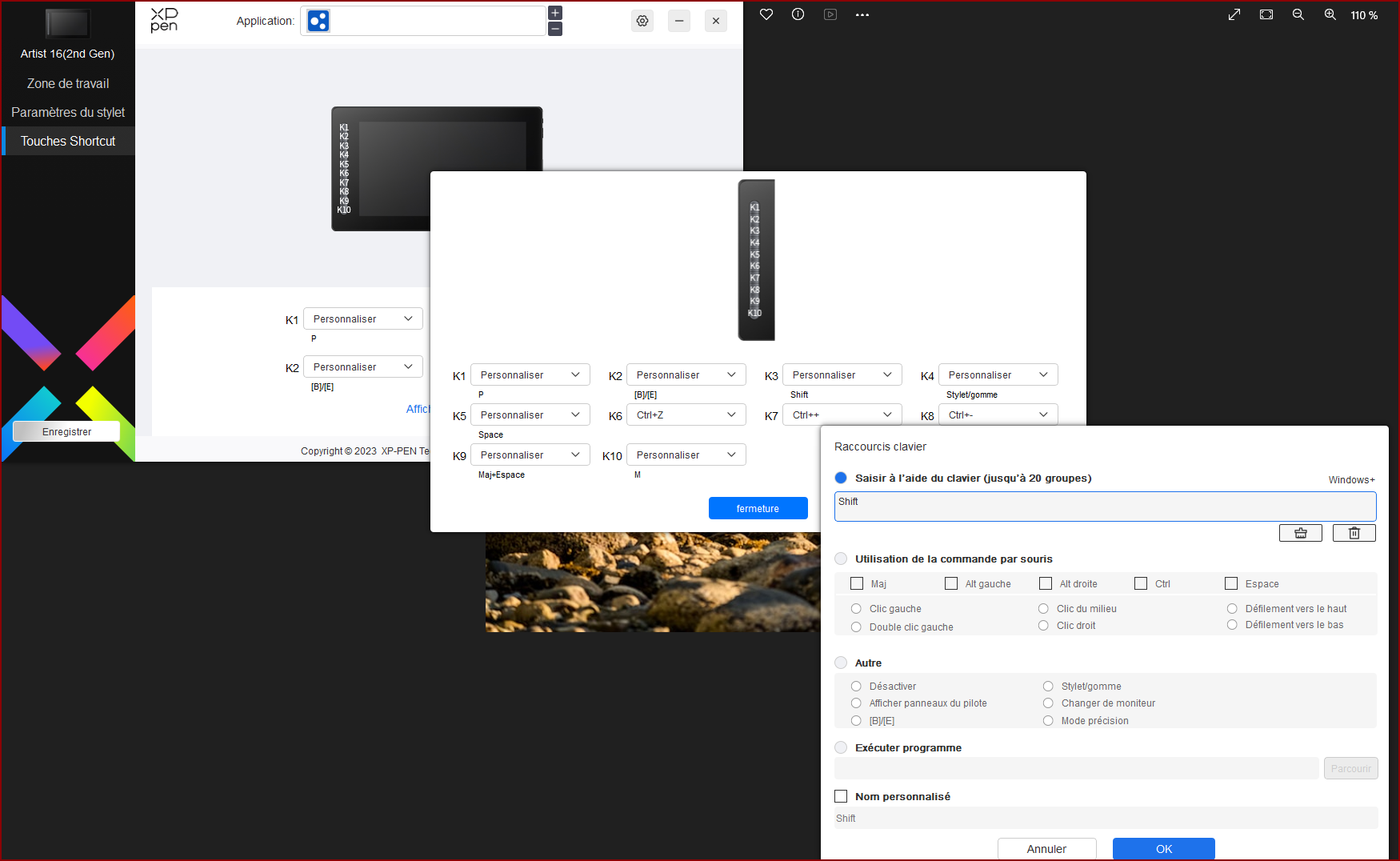Open XP-Pen driver settings gear
The width and height of the screenshot is (1400, 861).
point(642,21)
